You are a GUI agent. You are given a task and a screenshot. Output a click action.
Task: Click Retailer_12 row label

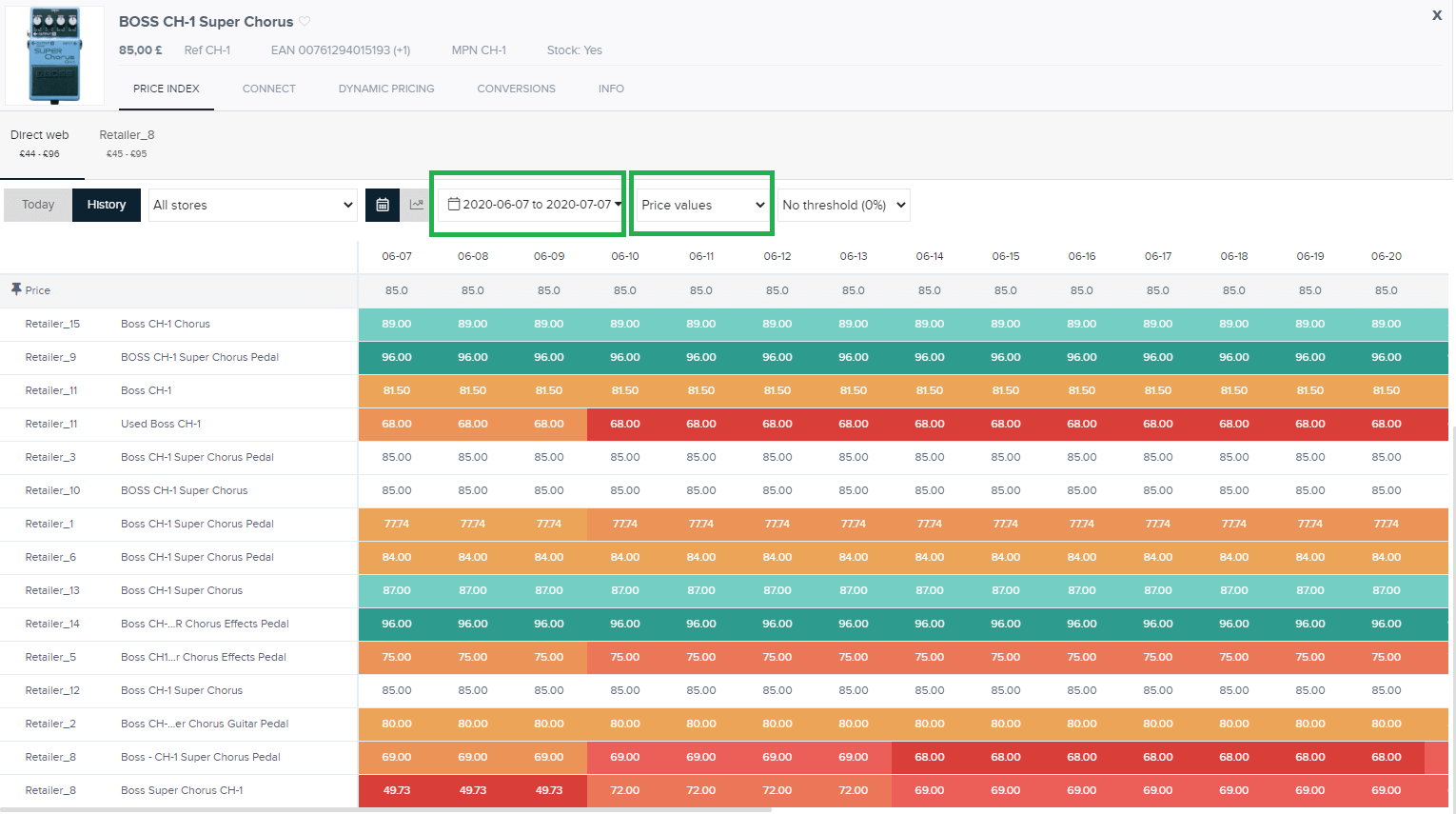pyautogui.click(x=52, y=690)
